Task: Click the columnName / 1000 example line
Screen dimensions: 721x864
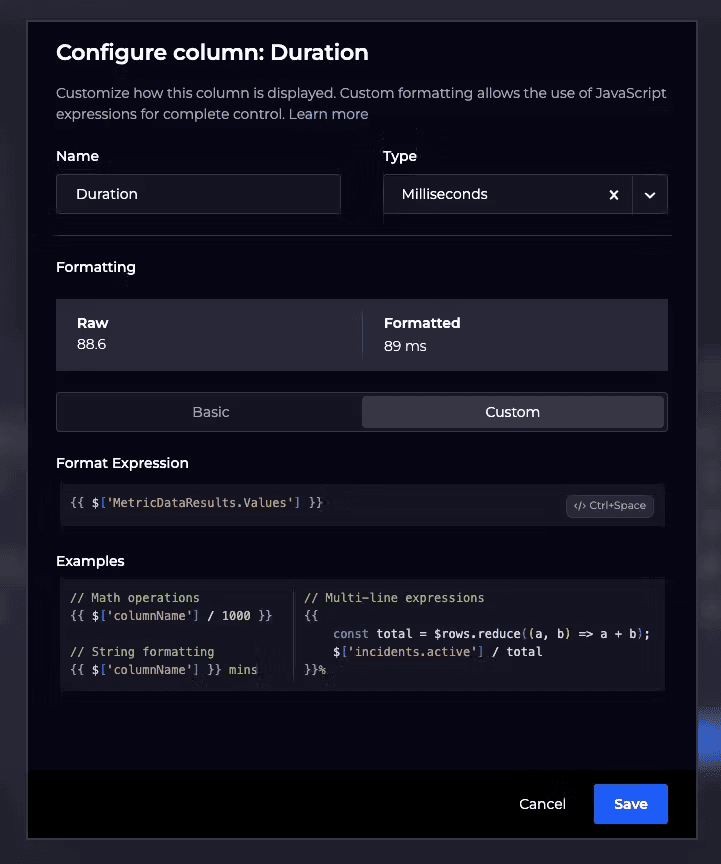Action: click(x=171, y=615)
